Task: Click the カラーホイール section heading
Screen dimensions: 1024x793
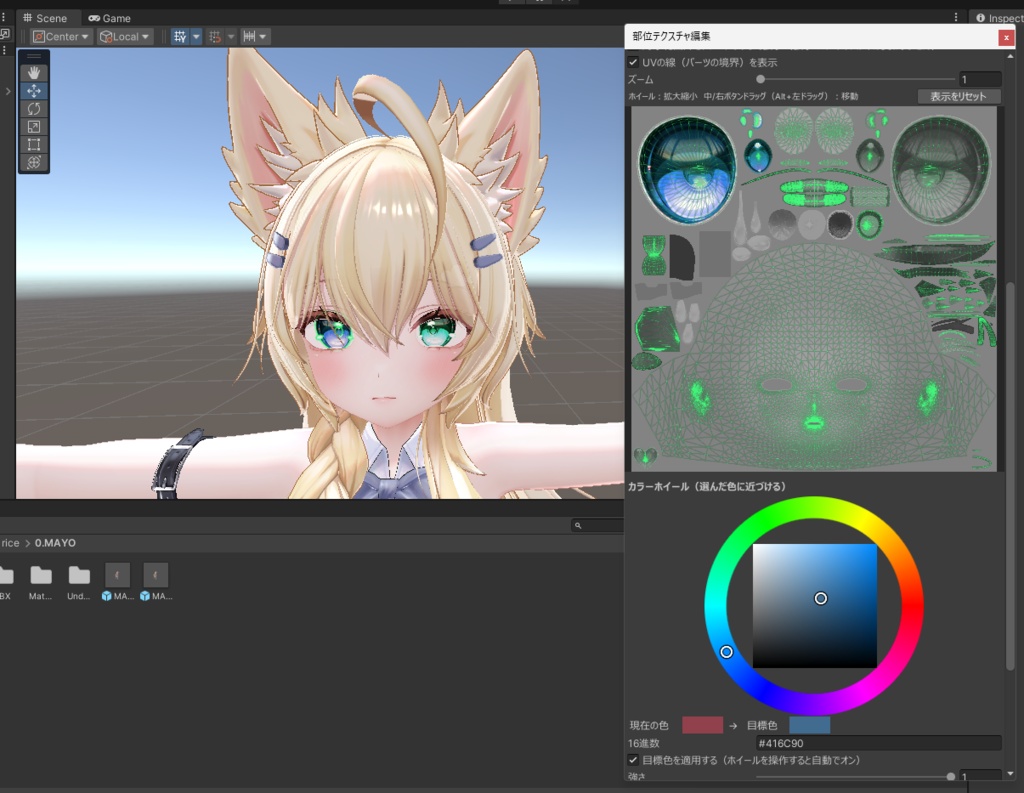Action: (707, 487)
